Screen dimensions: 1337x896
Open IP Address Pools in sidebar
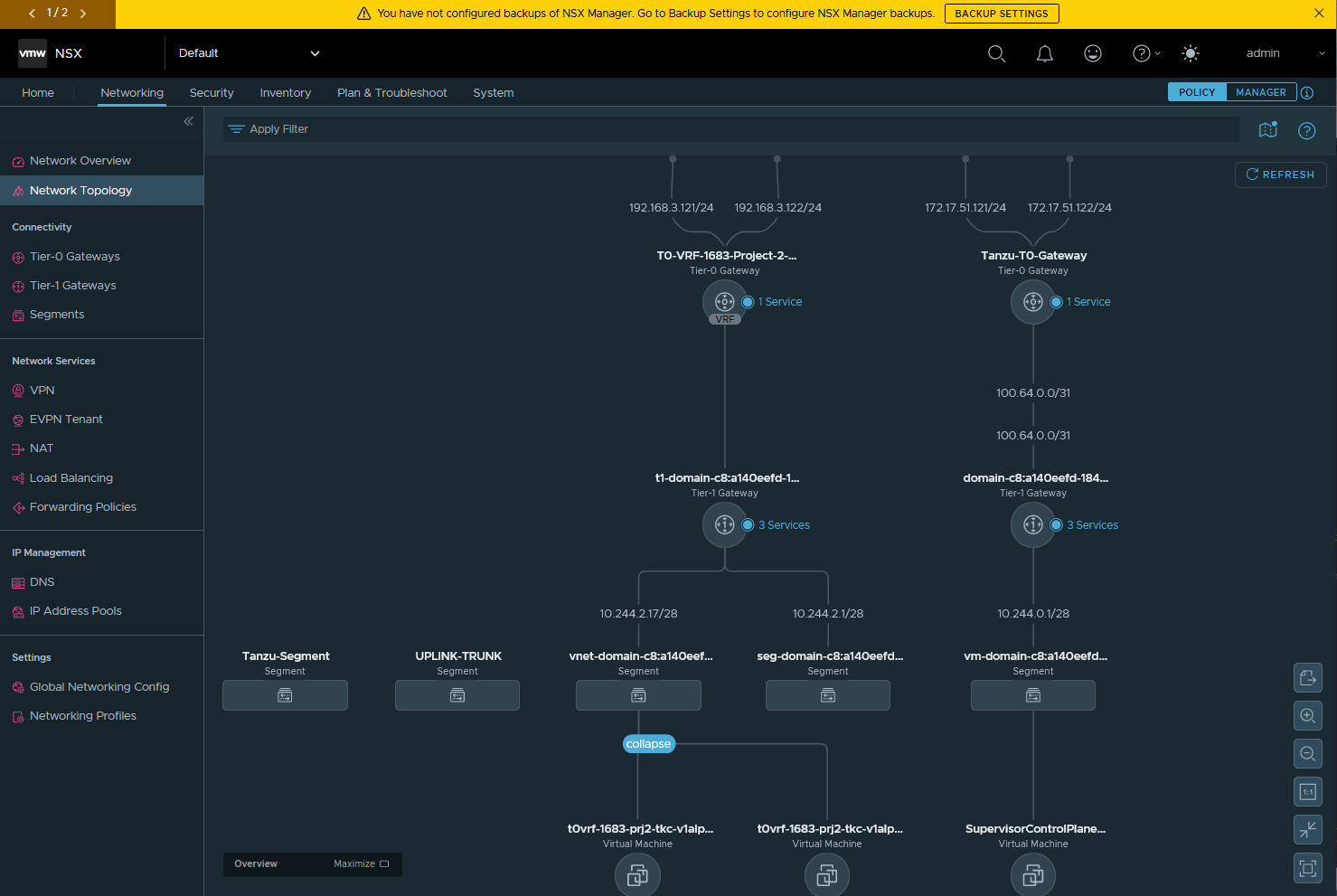tap(76, 611)
